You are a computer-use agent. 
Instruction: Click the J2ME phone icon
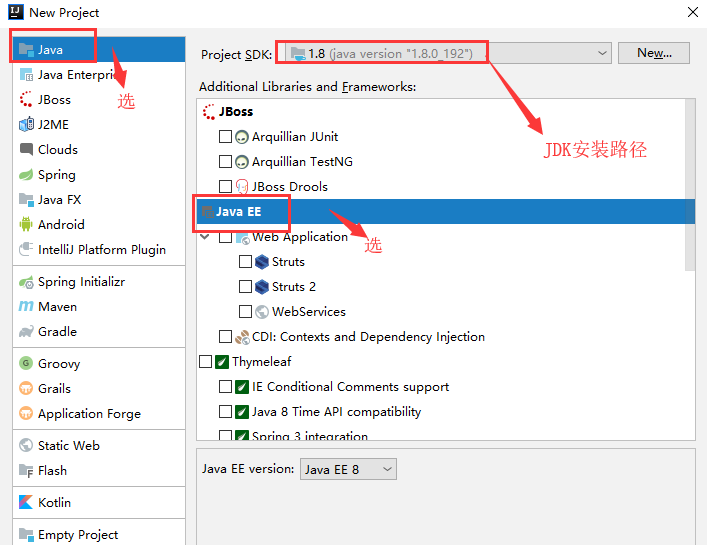tap(26, 124)
